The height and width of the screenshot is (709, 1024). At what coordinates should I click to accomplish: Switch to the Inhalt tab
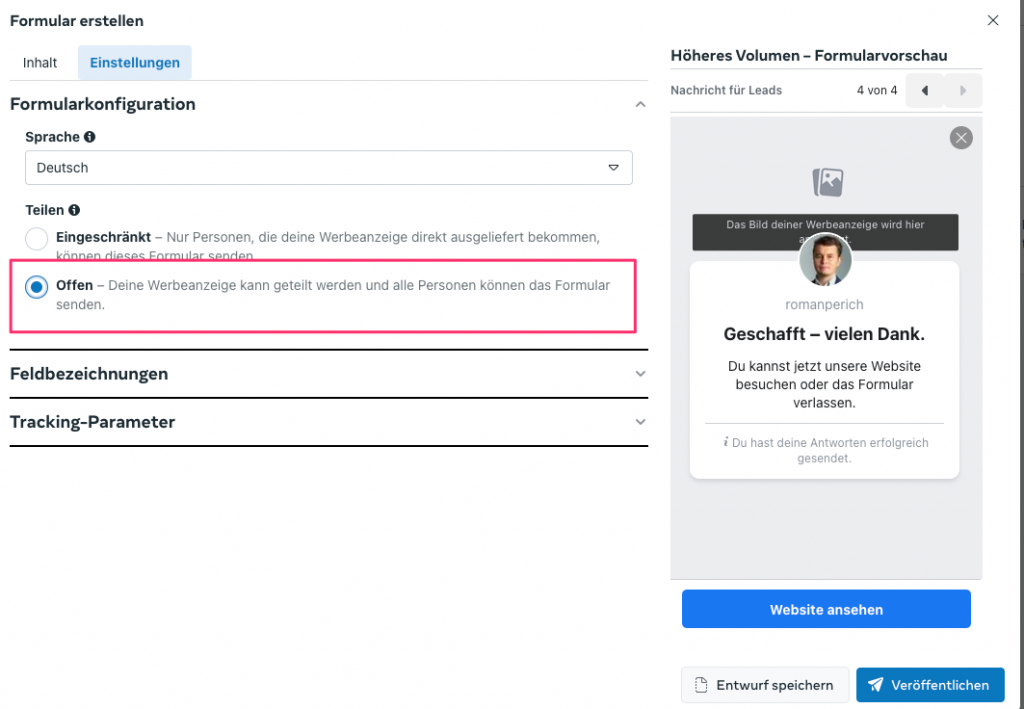pos(40,62)
